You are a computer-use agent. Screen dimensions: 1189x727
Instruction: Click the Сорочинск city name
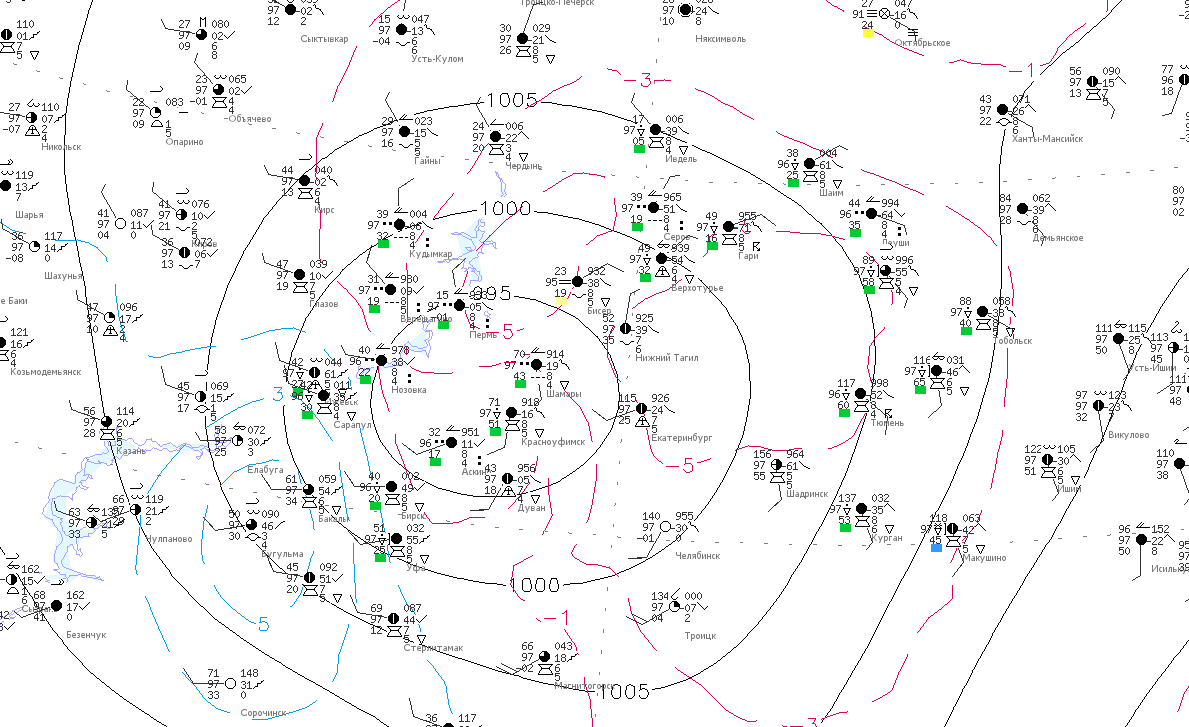263,713
